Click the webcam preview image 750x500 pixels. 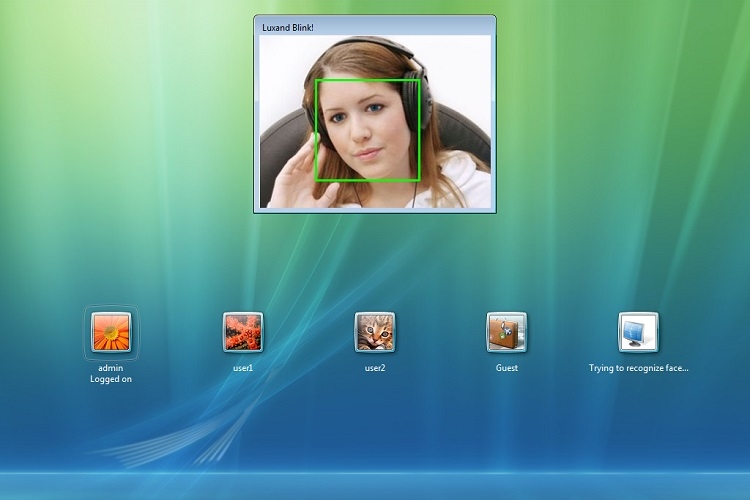(x=375, y=122)
